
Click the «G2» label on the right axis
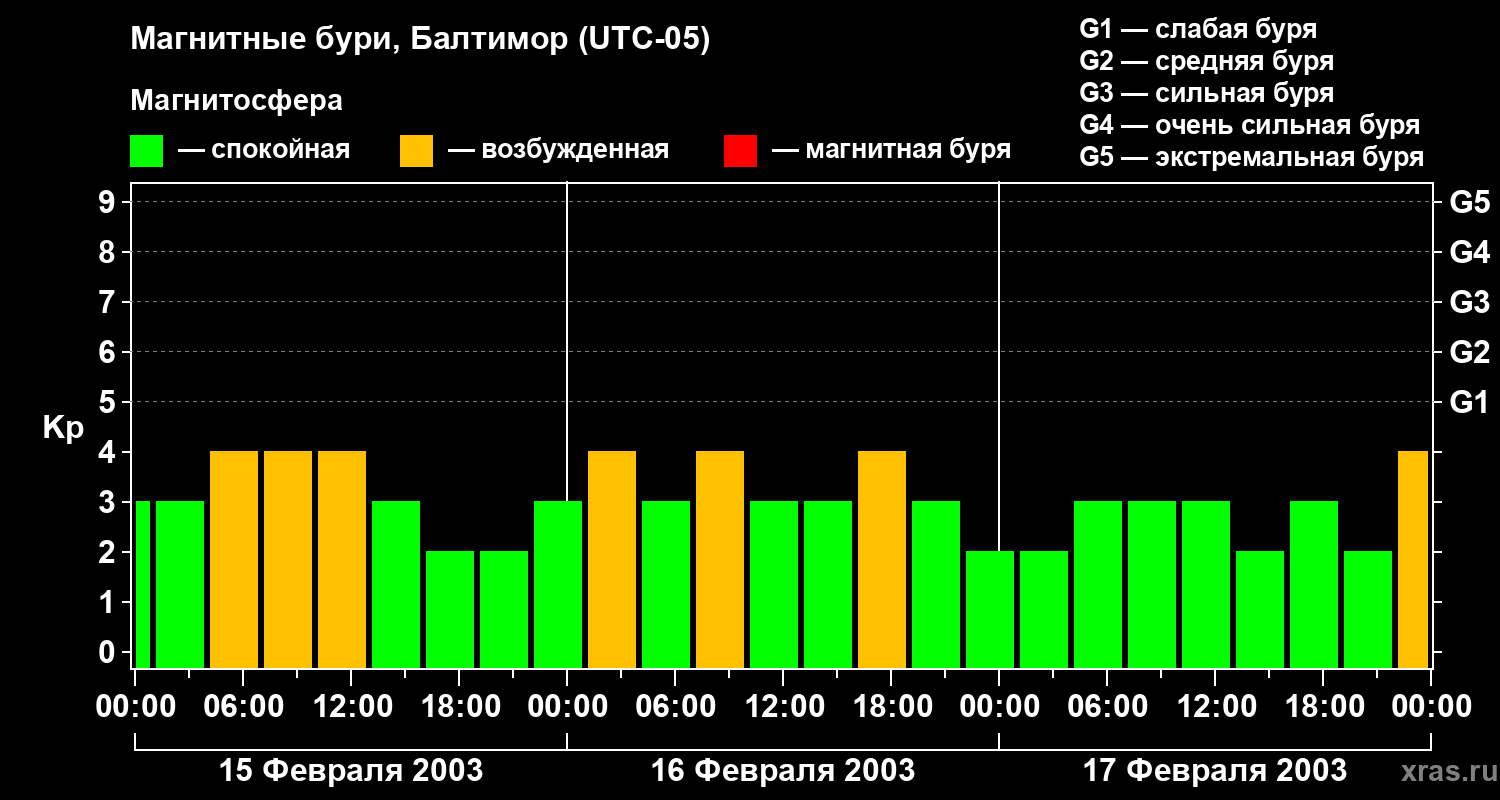point(1469,352)
